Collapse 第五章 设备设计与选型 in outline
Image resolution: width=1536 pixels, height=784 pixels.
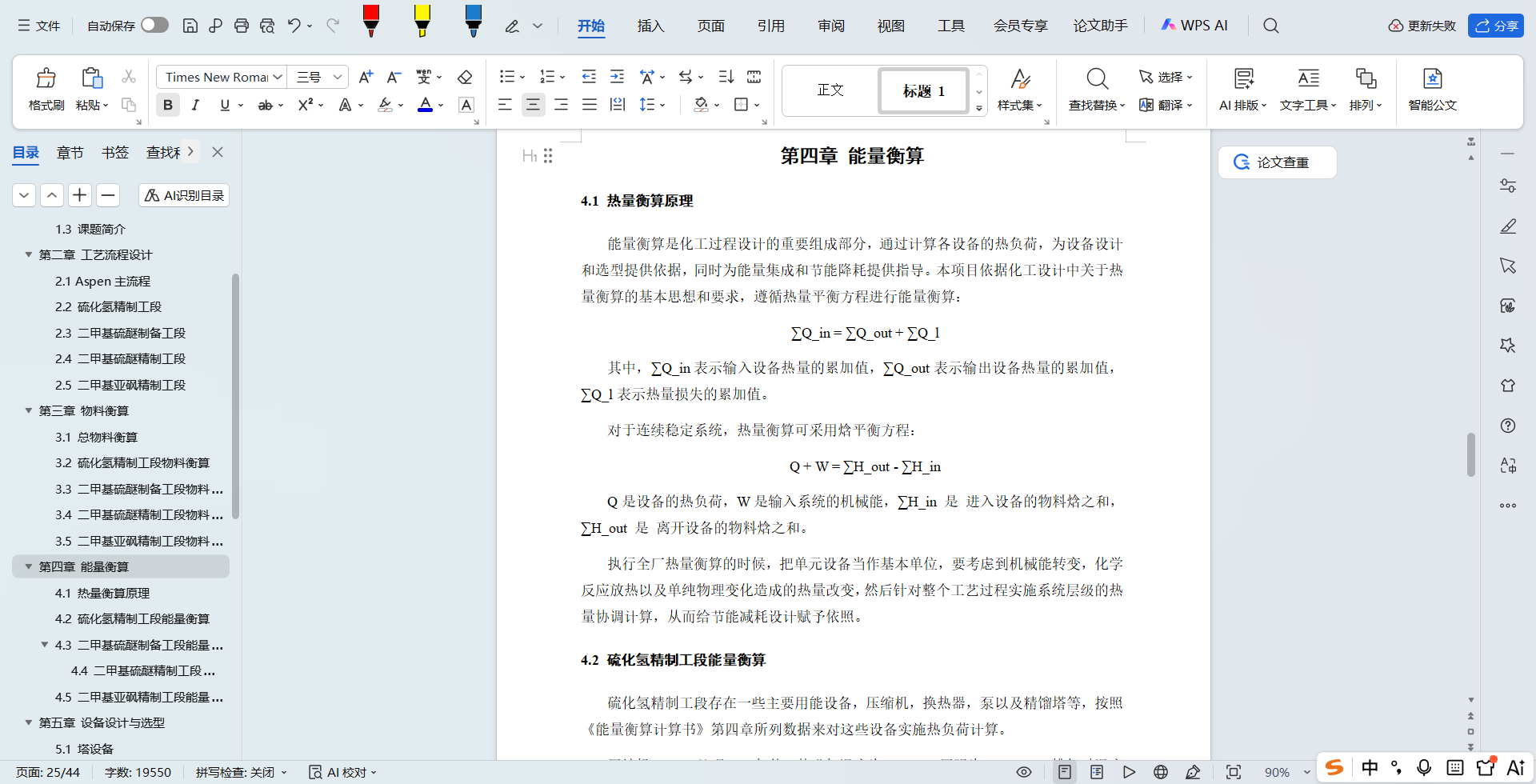coord(29,722)
